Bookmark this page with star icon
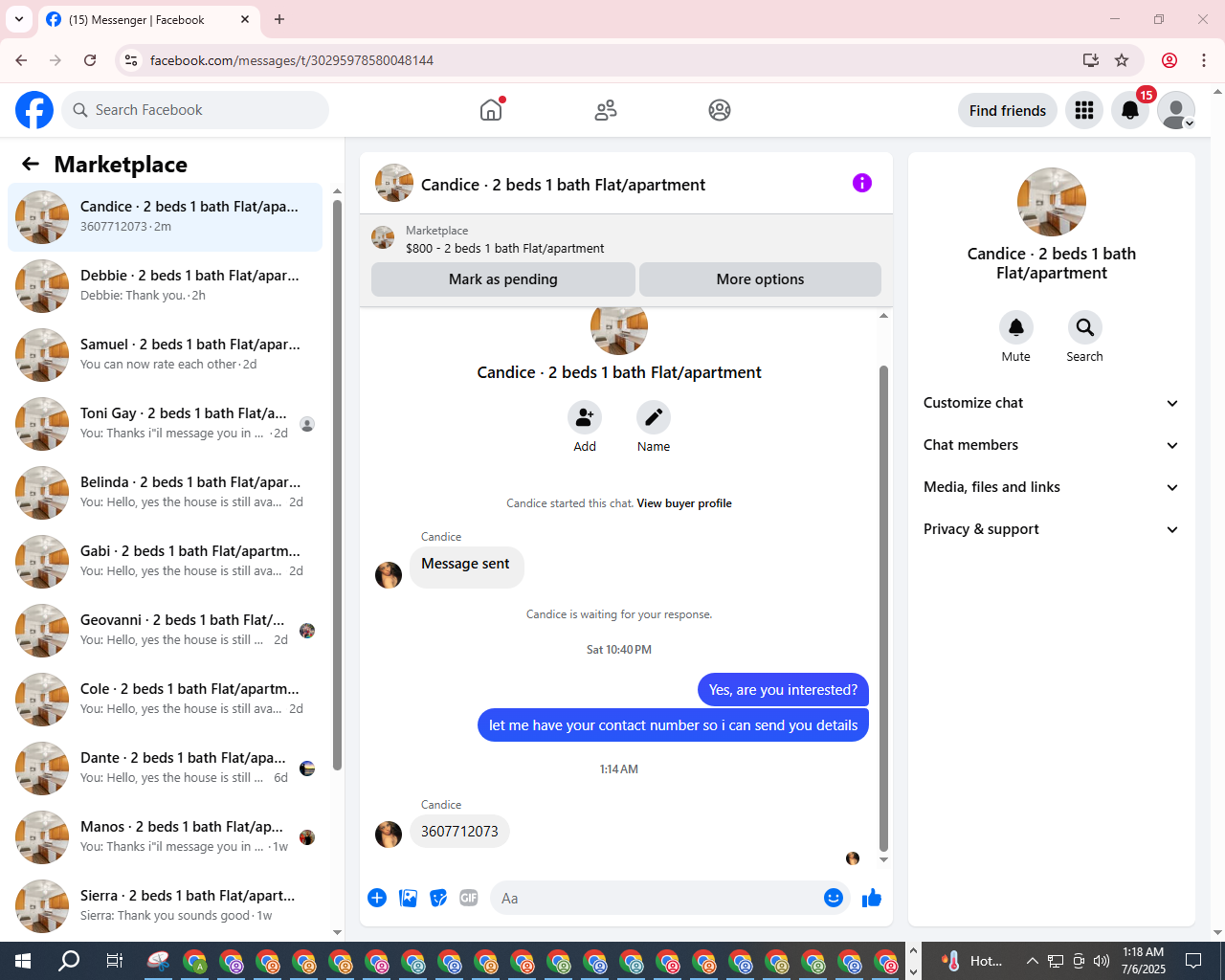This screenshot has height=980, width=1225. click(x=1122, y=60)
